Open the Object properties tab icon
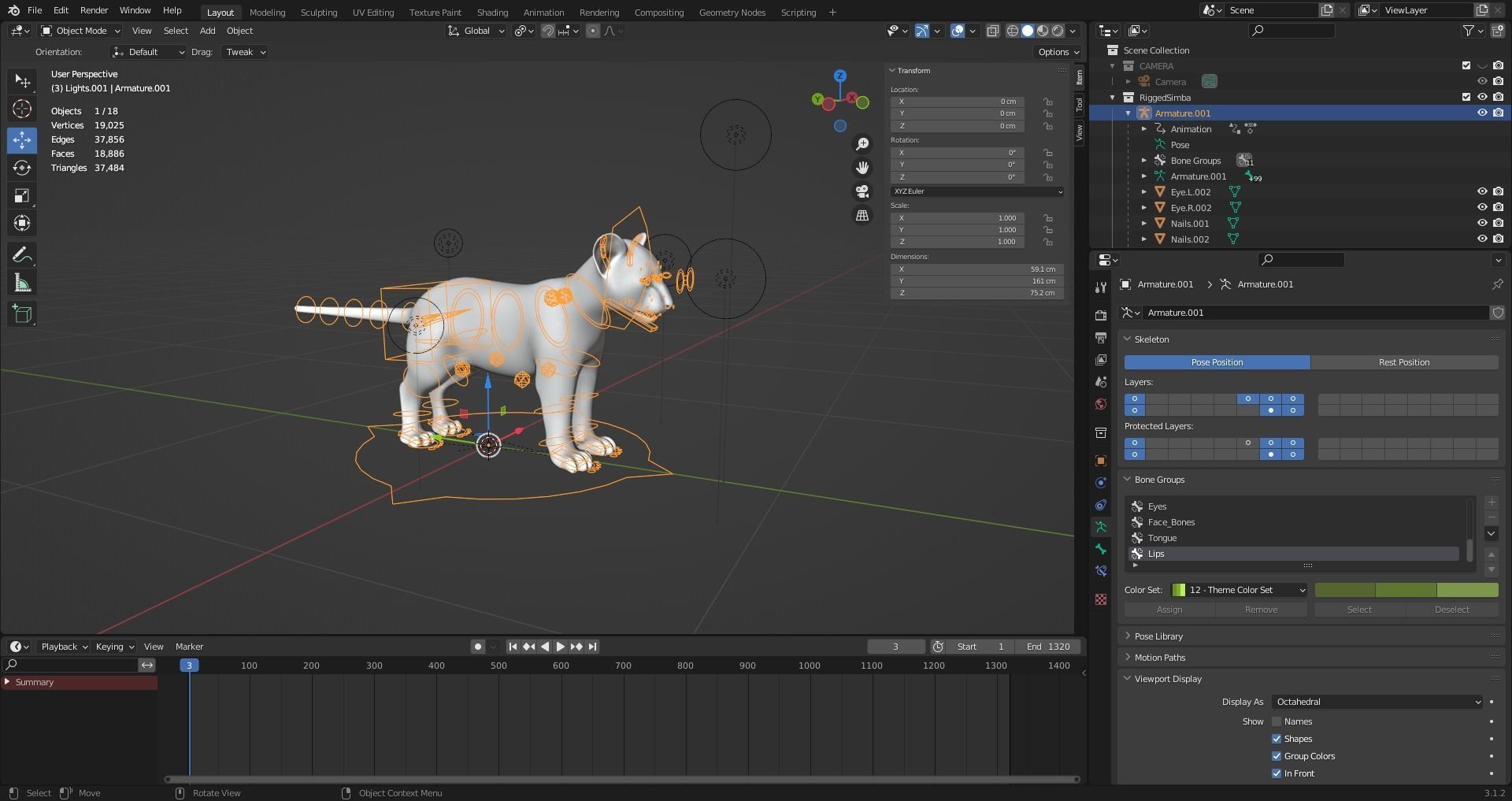 click(1101, 461)
